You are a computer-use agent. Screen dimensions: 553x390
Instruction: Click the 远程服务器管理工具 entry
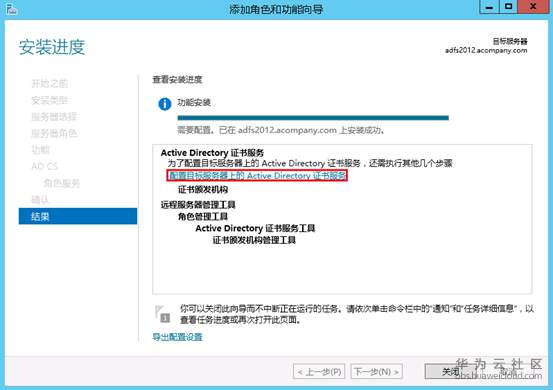198,205
